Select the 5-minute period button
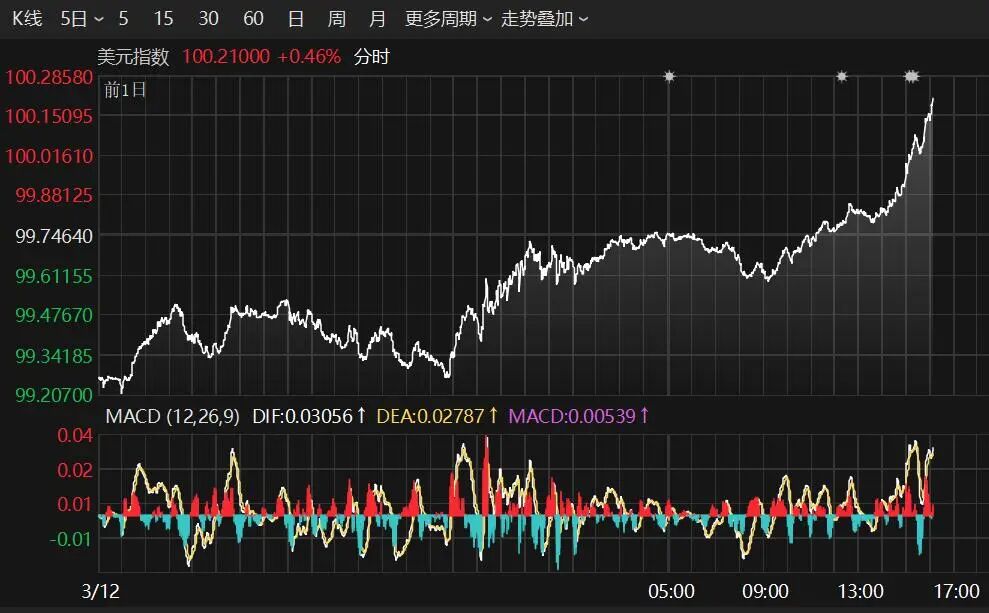 coord(122,18)
